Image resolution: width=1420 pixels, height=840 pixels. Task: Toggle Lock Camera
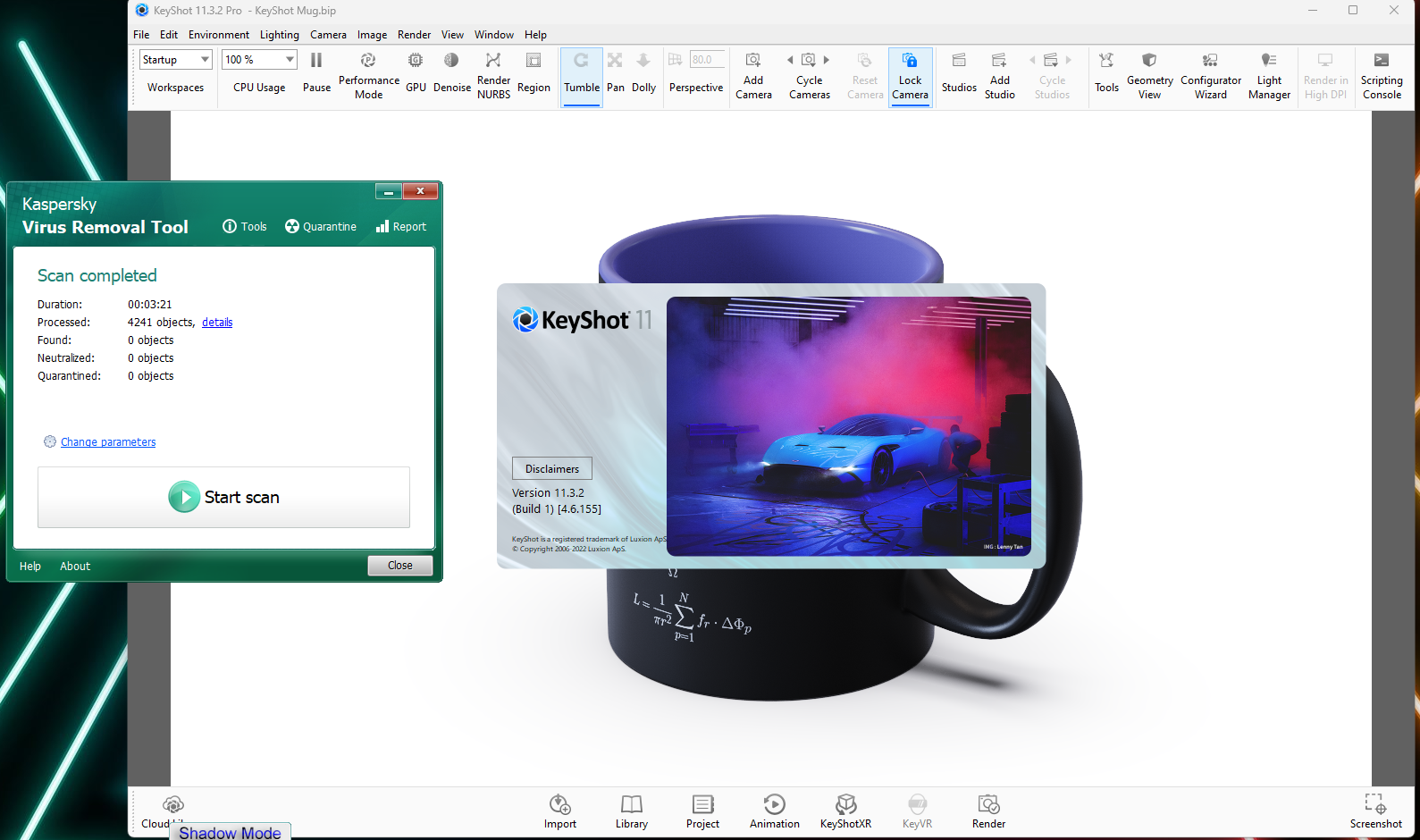pos(910,77)
